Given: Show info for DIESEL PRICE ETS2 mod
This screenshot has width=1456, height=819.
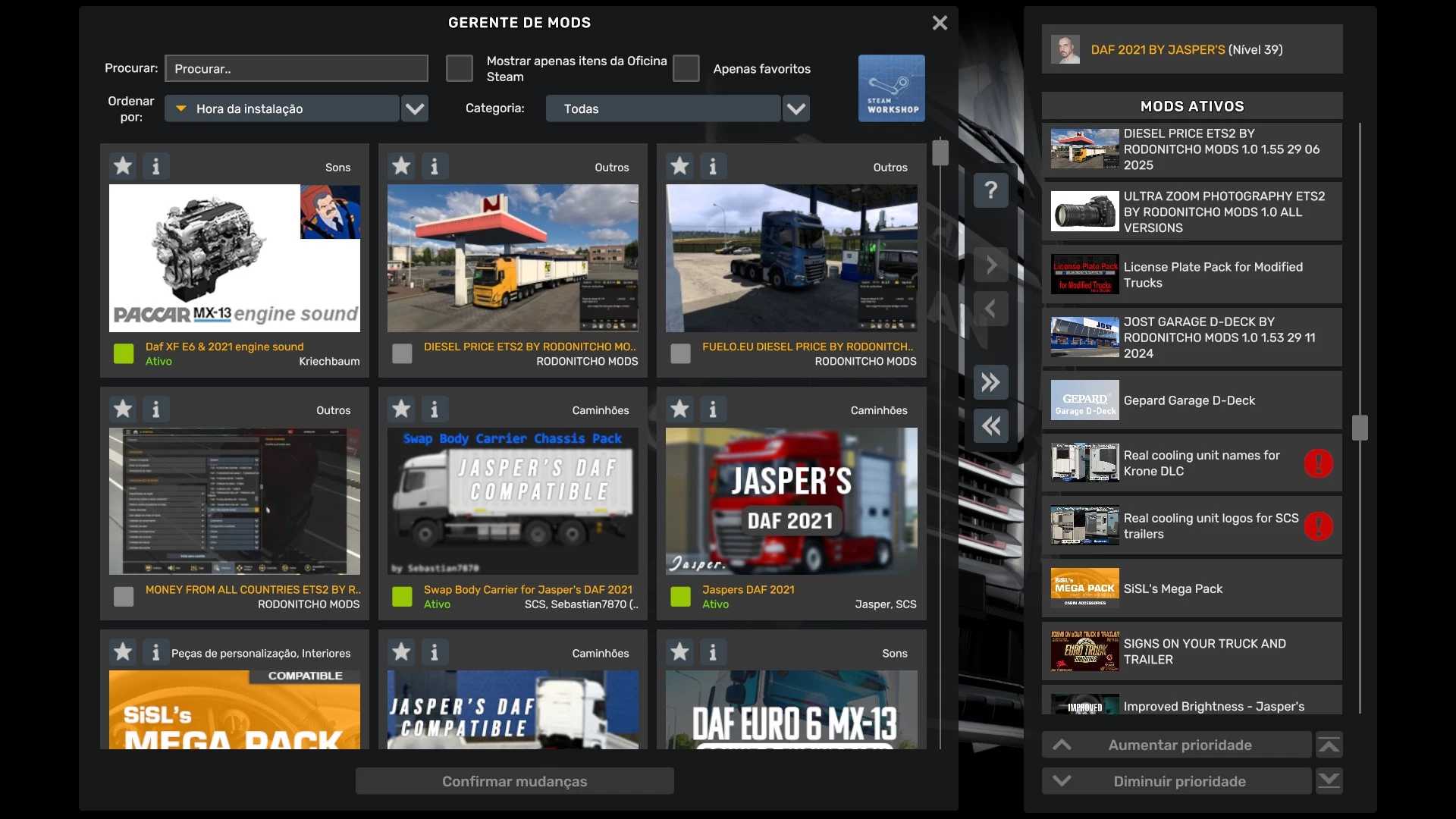Looking at the screenshot, I should [435, 166].
